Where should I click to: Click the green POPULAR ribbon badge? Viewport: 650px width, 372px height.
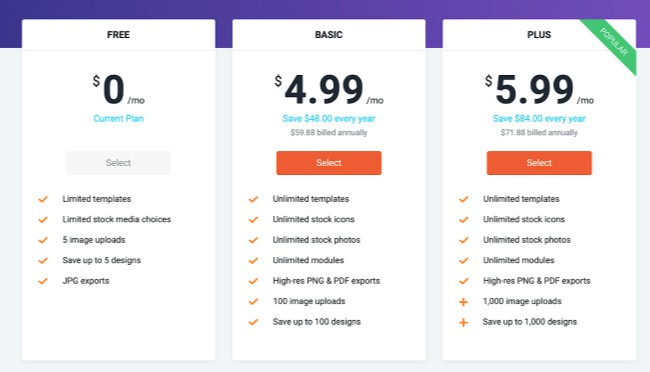coord(613,43)
